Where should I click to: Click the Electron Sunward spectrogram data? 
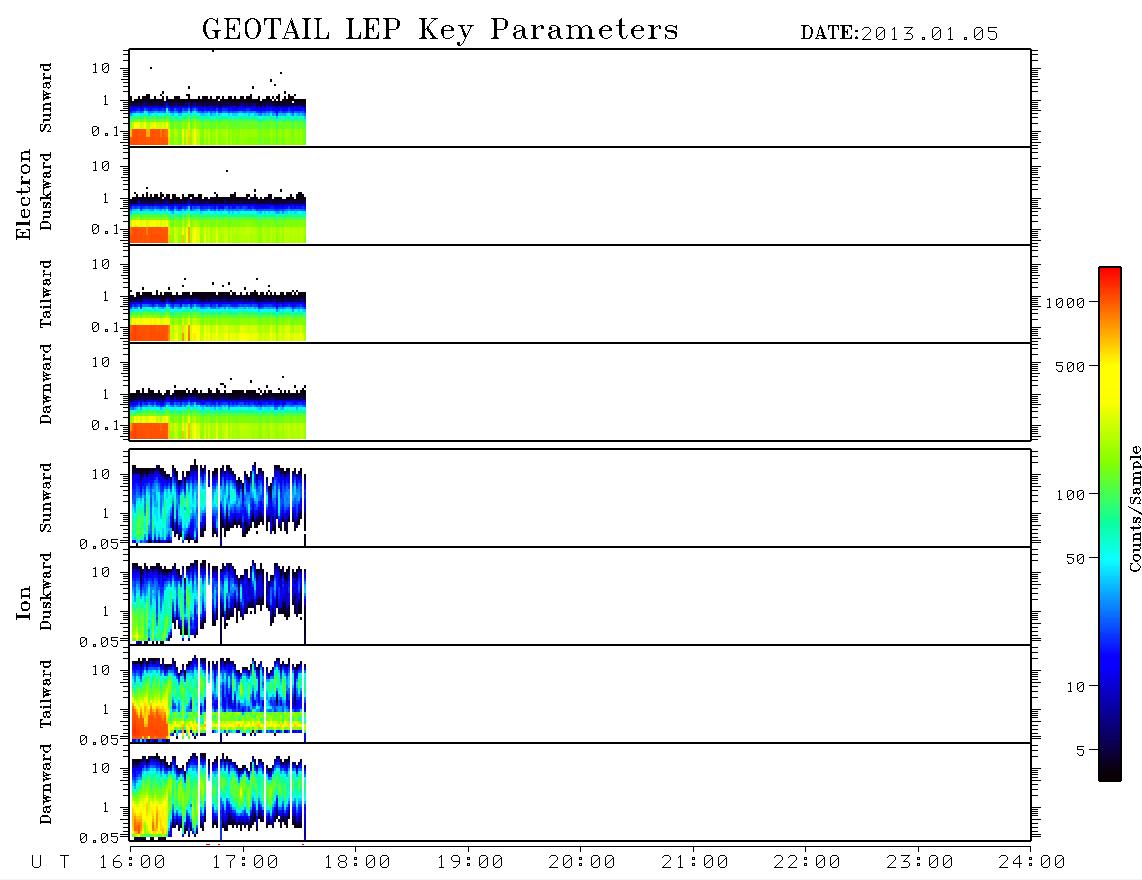coord(218,120)
